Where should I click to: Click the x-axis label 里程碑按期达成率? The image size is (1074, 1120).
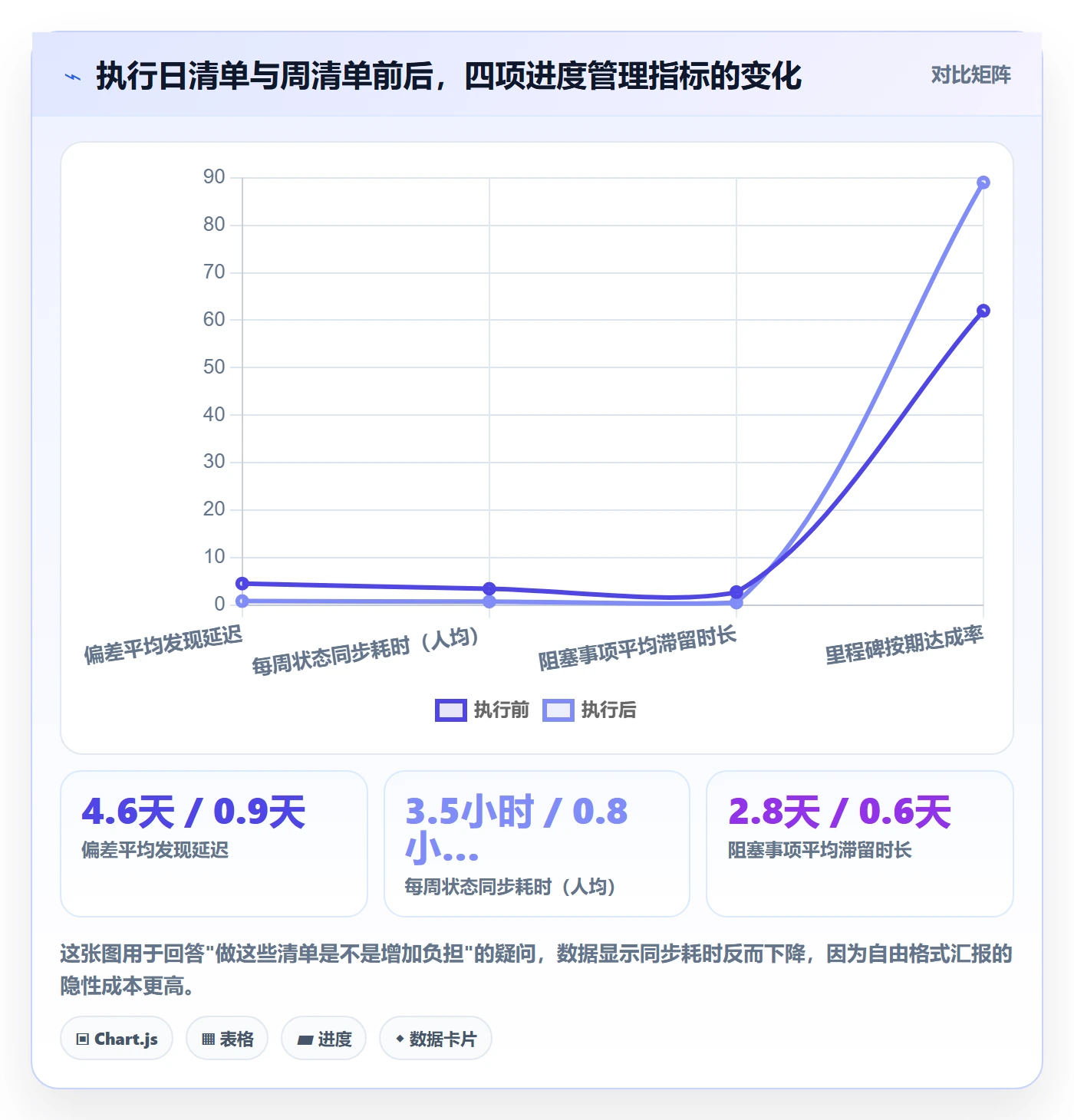coord(904,645)
